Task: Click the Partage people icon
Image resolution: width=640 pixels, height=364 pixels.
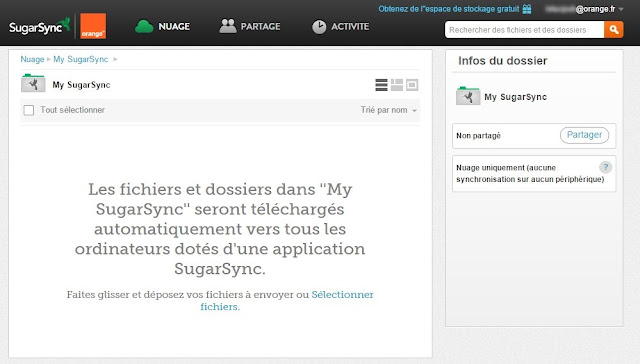Action: (x=228, y=26)
